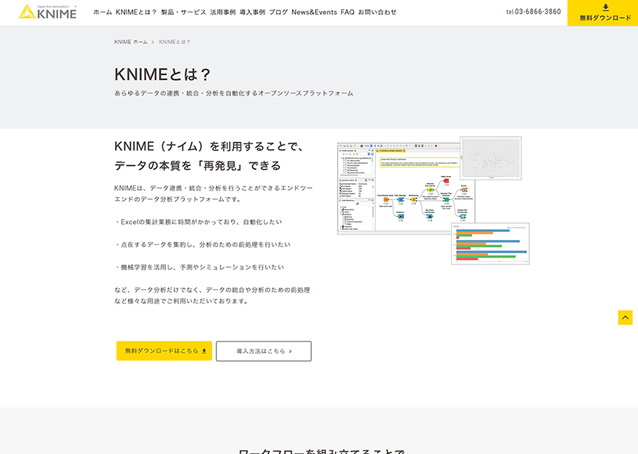Open お問い合わせ contact page

pyautogui.click(x=377, y=12)
